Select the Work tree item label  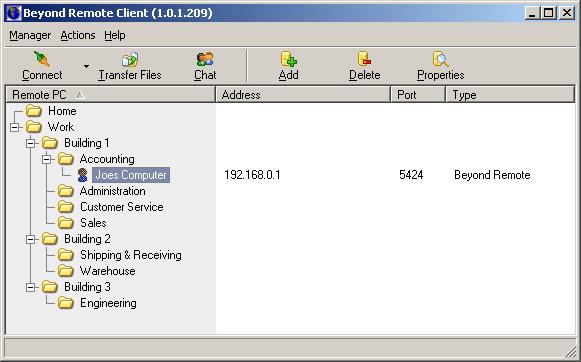[61, 127]
